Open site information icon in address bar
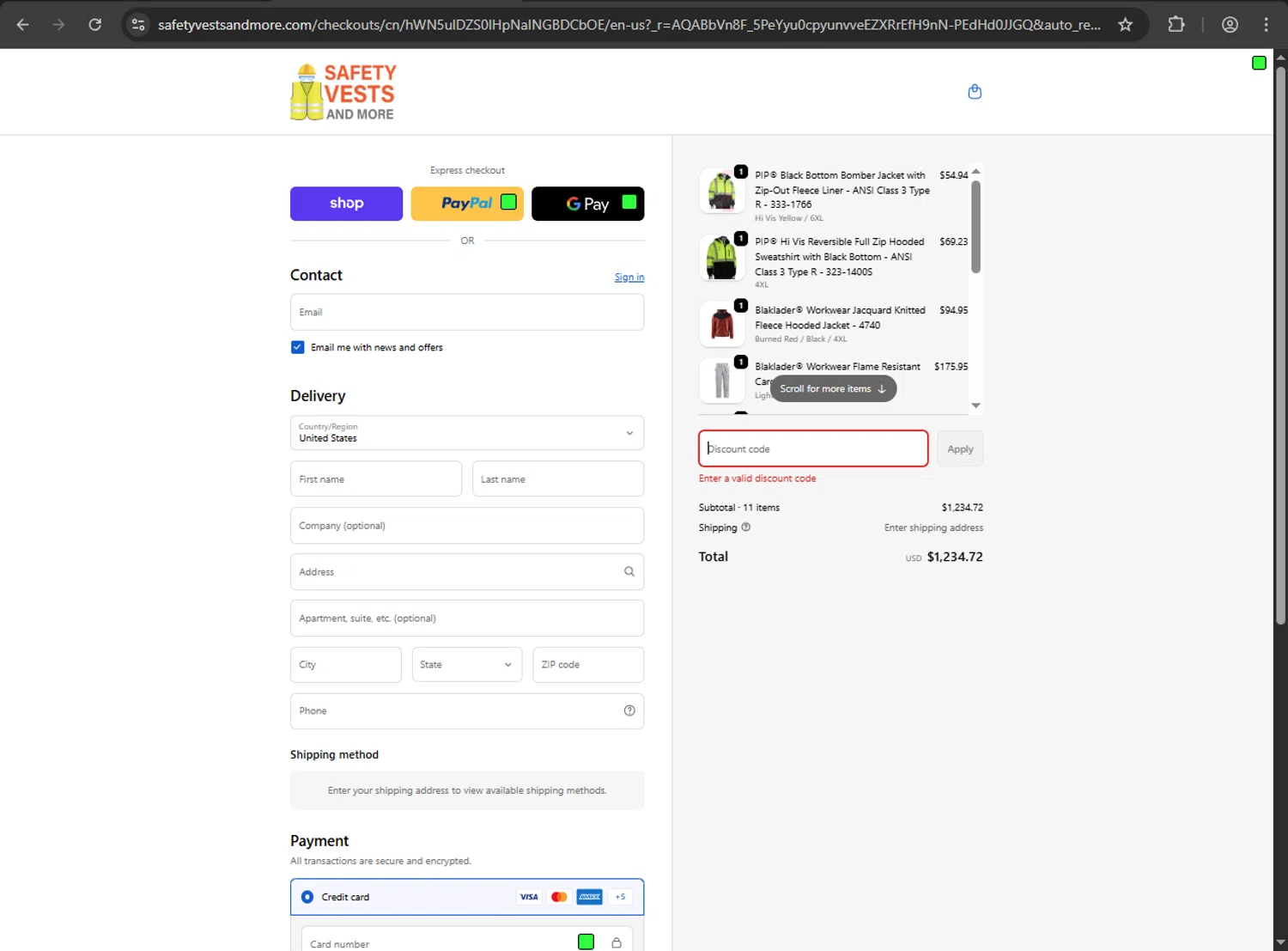1288x951 pixels. [x=138, y=24]
